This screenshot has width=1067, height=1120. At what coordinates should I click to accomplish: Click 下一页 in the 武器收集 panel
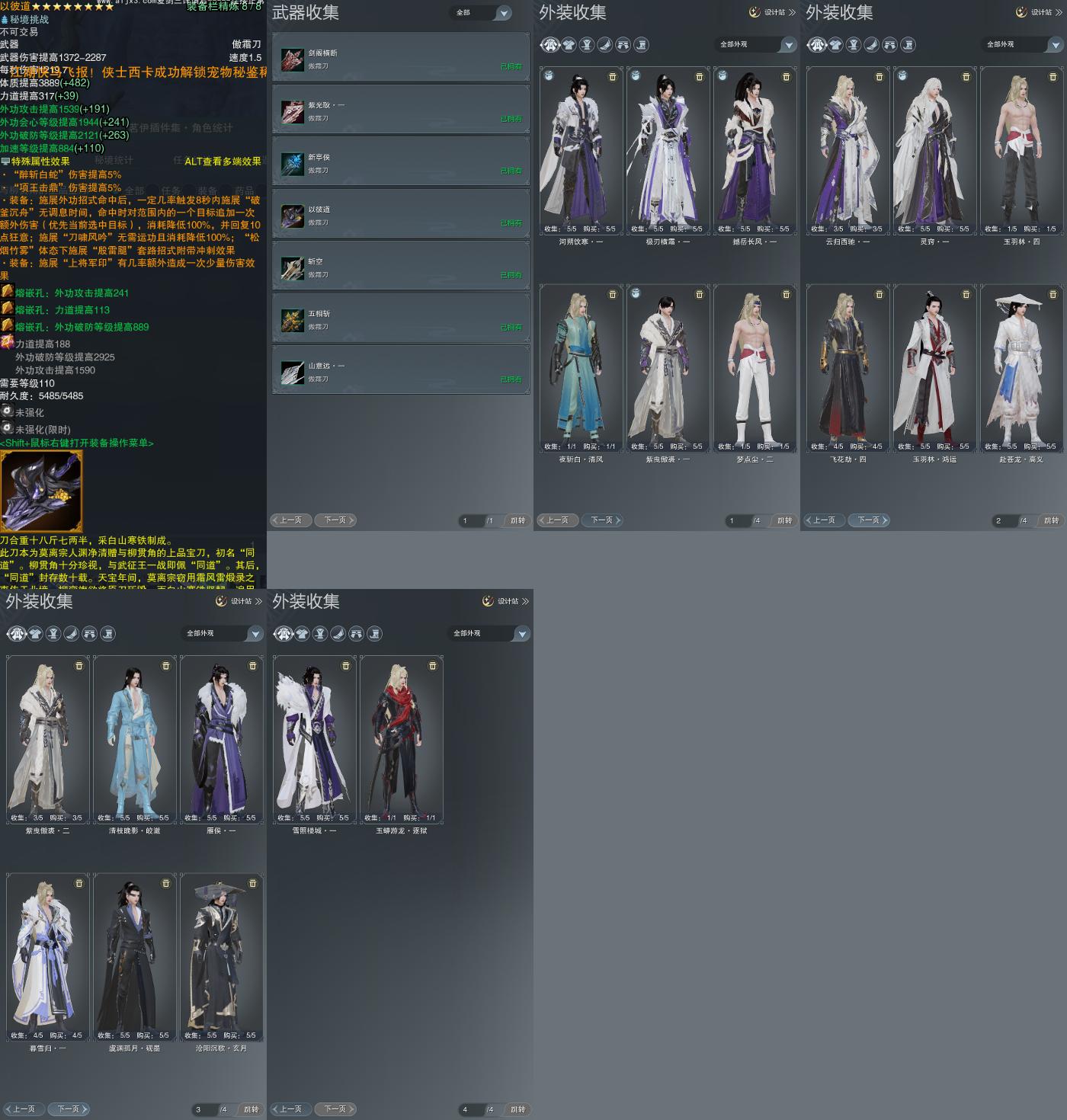pyautogui.click(x=335, y=520)
